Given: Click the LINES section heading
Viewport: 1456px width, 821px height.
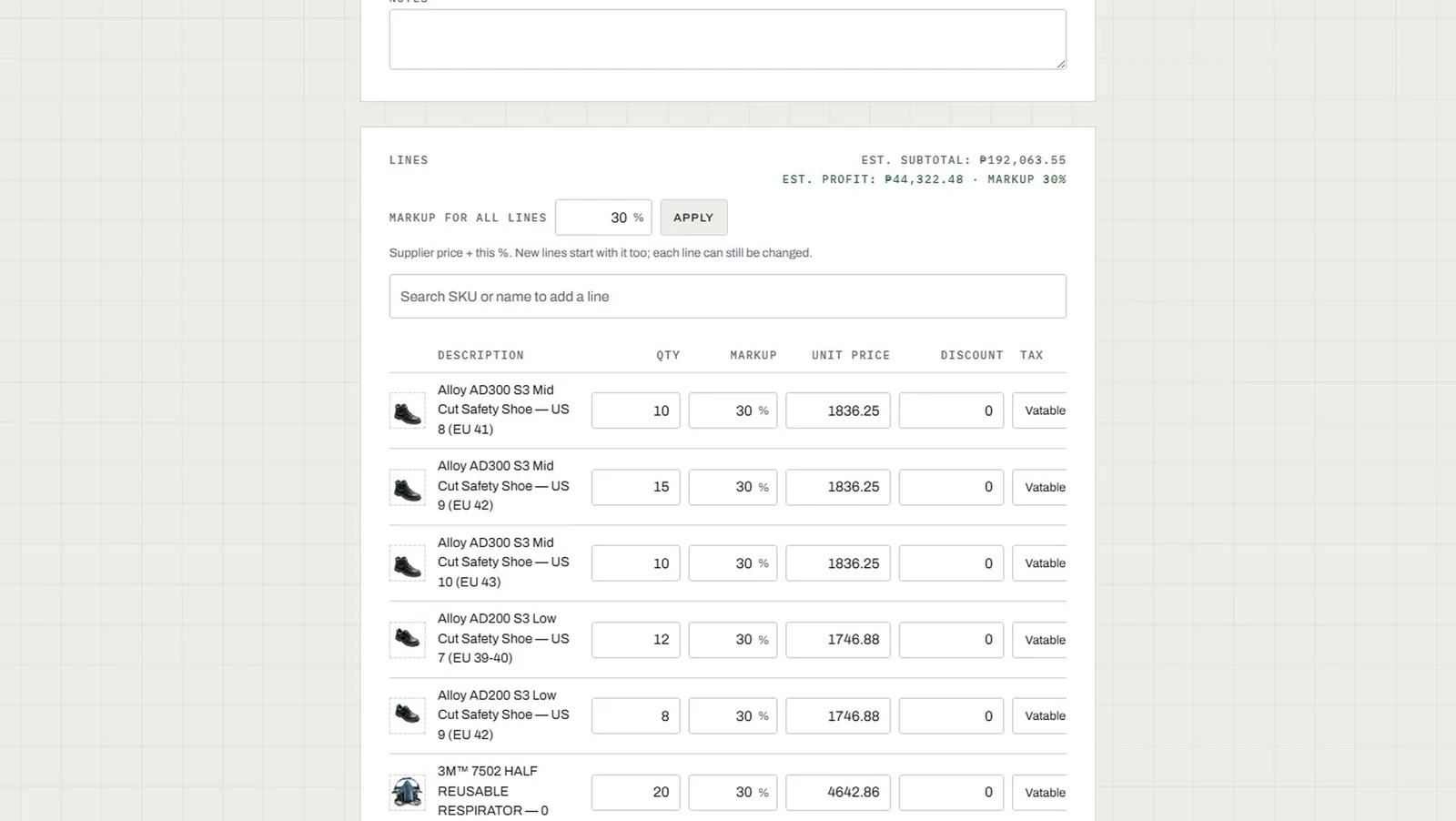Looking at the screenshot, I should click(x=409, y=160).
